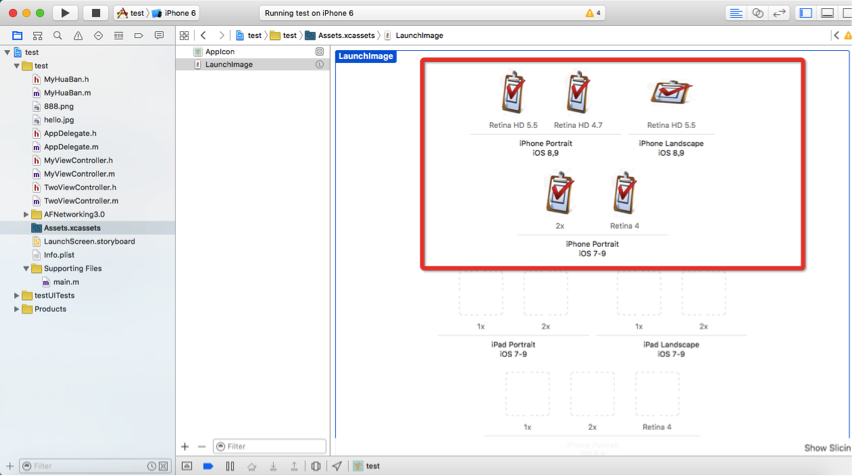
Task: Click Step over in debug bar
Action: click(x=252, y=466)
